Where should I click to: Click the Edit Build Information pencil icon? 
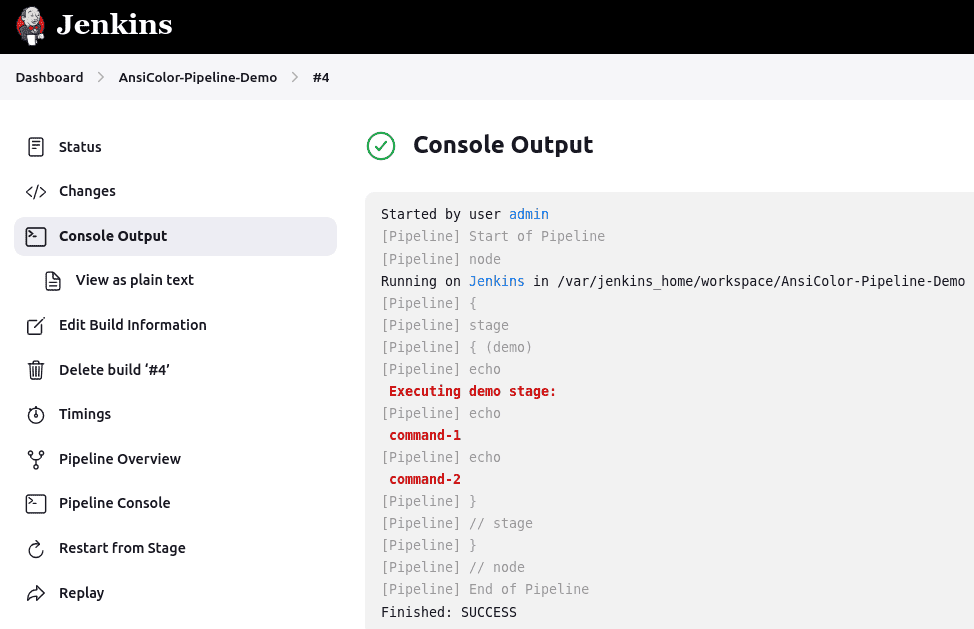coord(36,325)
